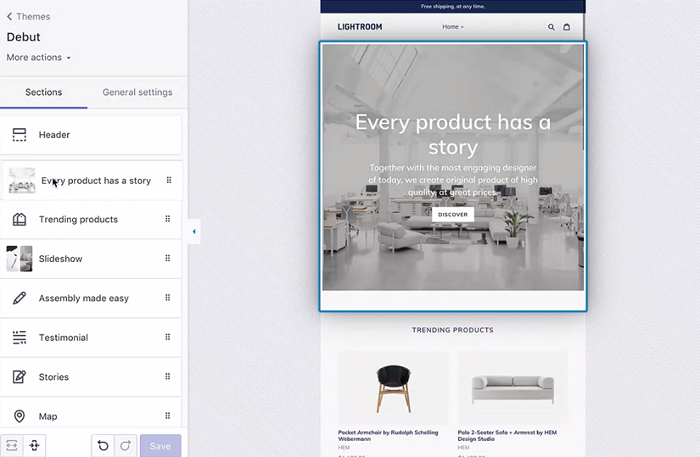The height and width of the screenshot is (457, 700).
Task: Open the shopping bag cart icon
Action: (567, 27)
